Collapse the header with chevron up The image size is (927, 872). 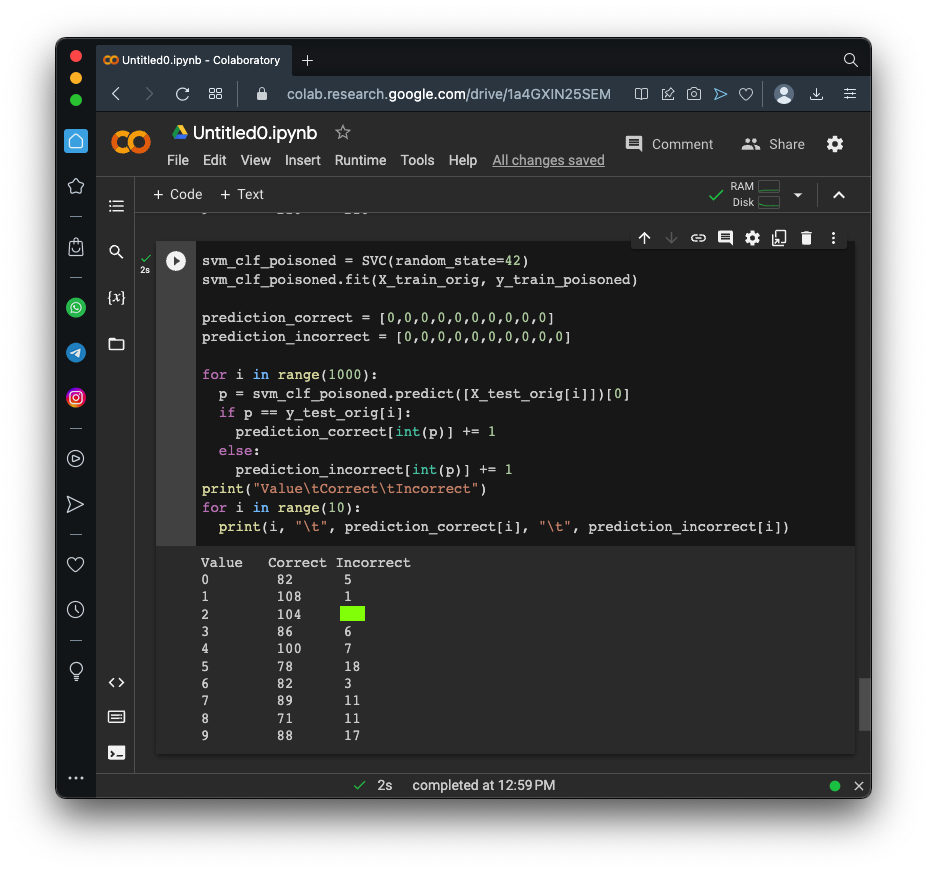(839, 195)
